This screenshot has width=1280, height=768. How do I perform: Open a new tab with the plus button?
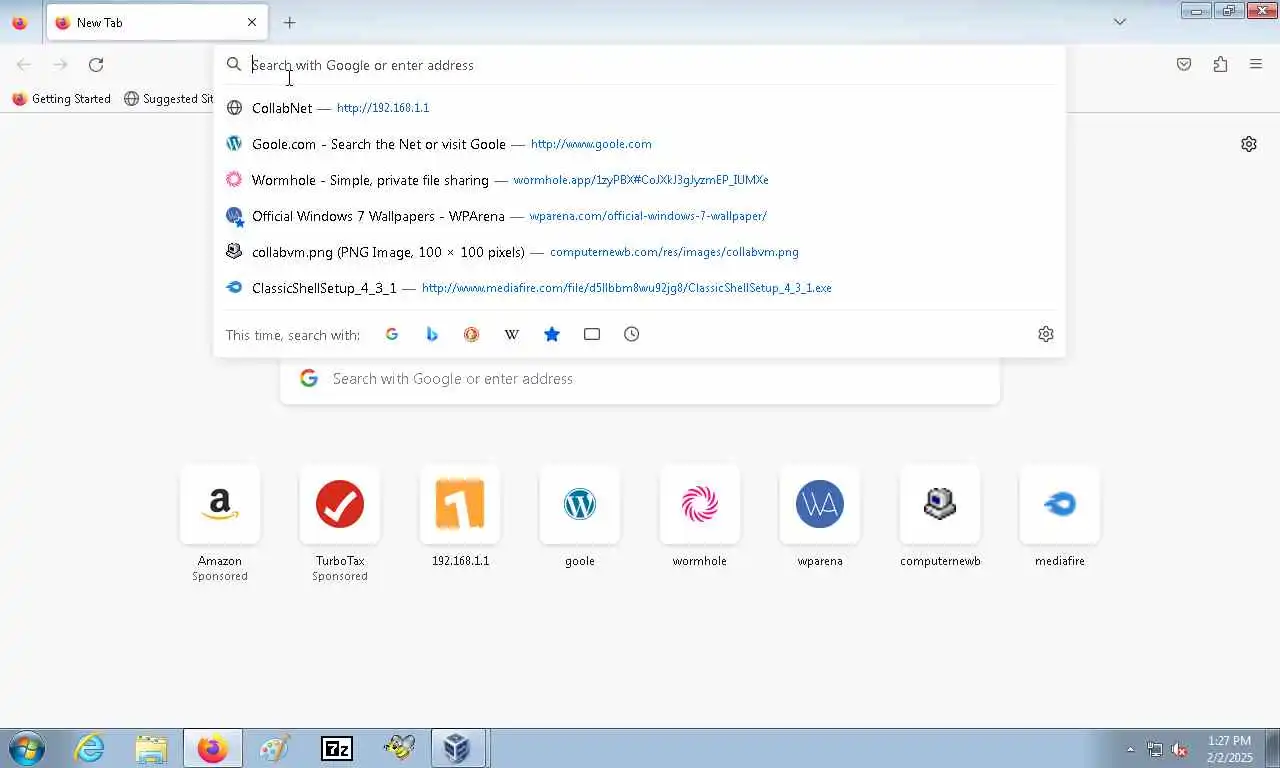[x=289, y=22]
